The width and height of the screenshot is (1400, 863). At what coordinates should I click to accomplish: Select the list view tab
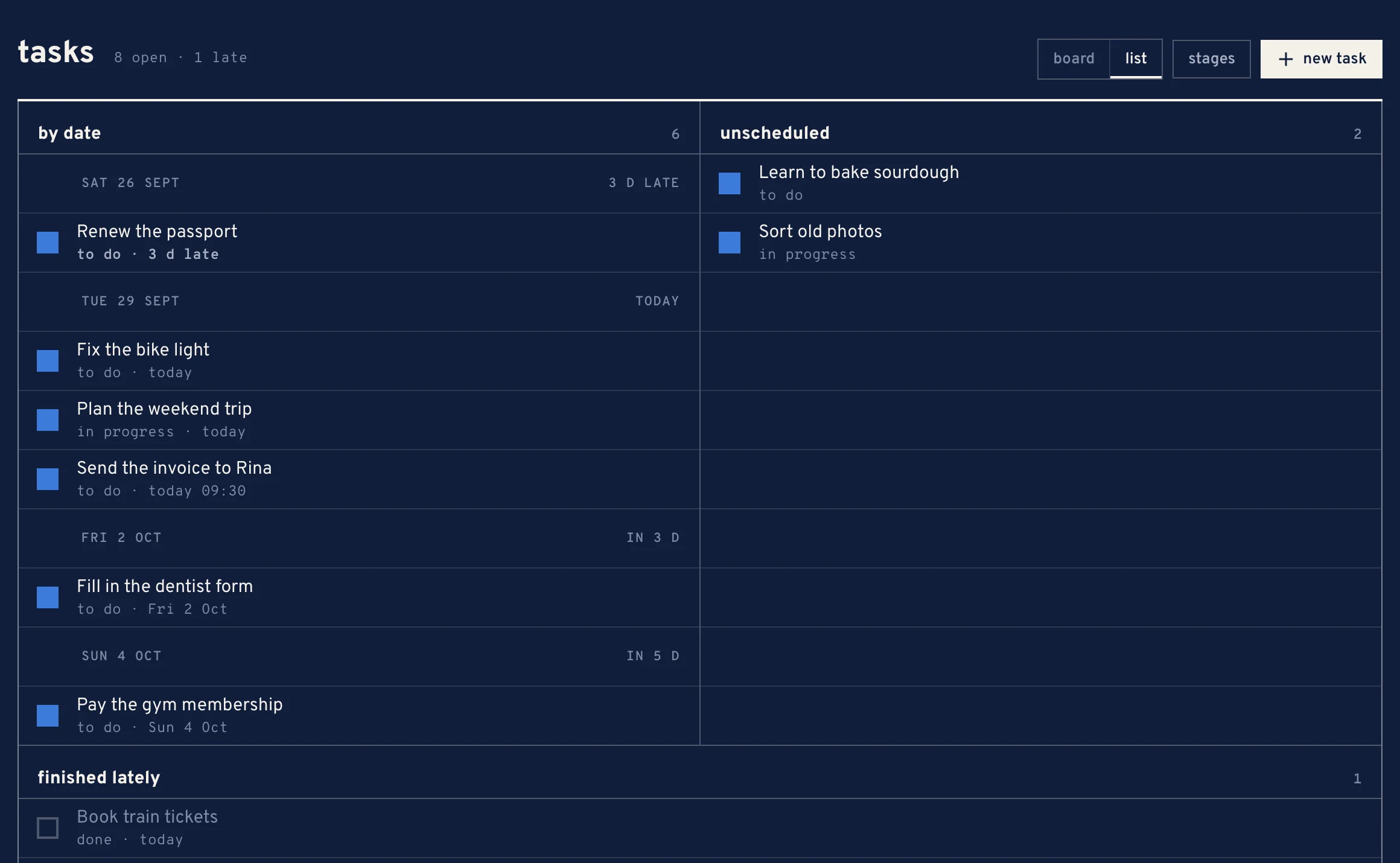1136,59
